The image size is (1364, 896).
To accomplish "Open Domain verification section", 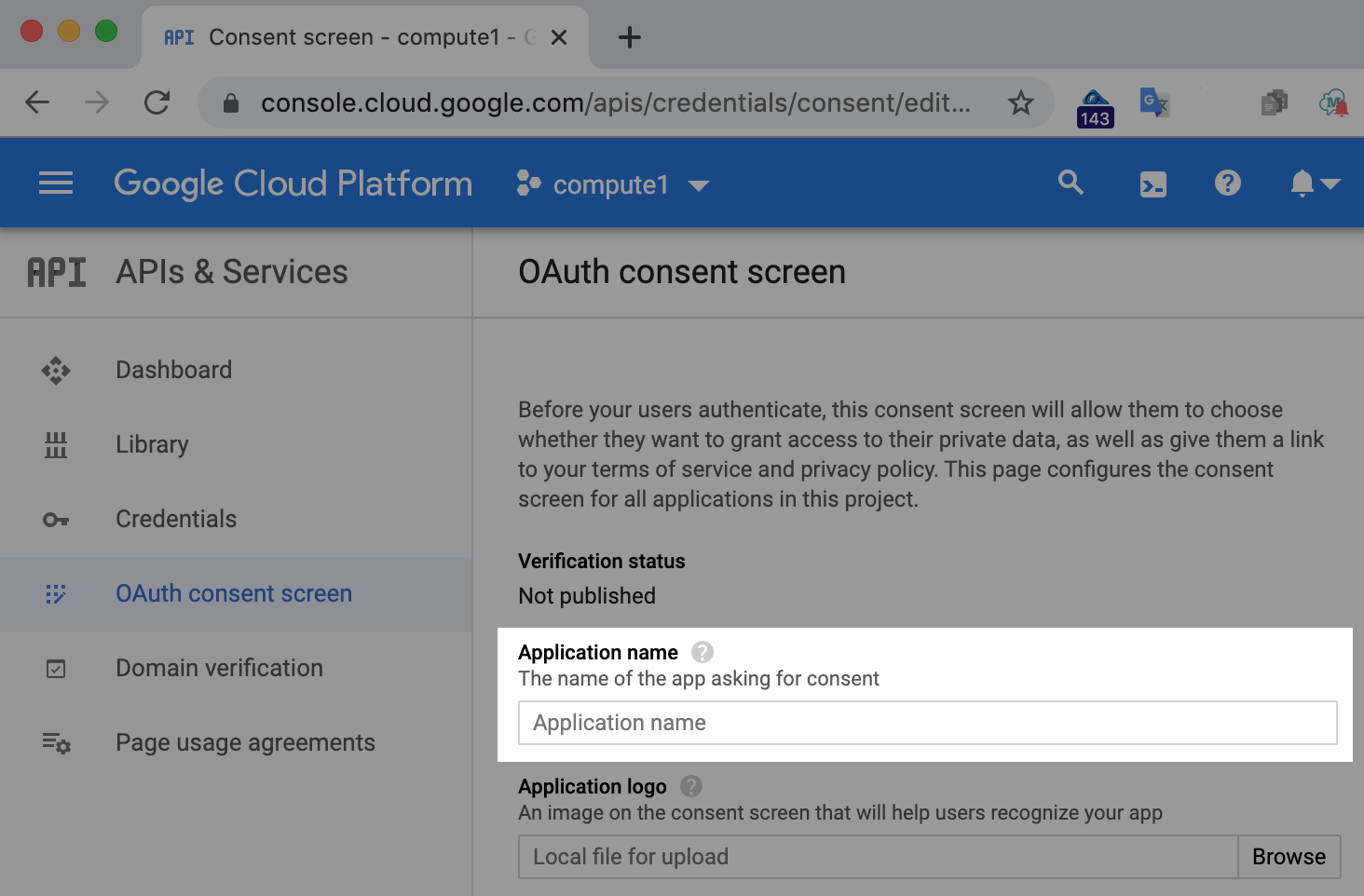I will (219, 668).
